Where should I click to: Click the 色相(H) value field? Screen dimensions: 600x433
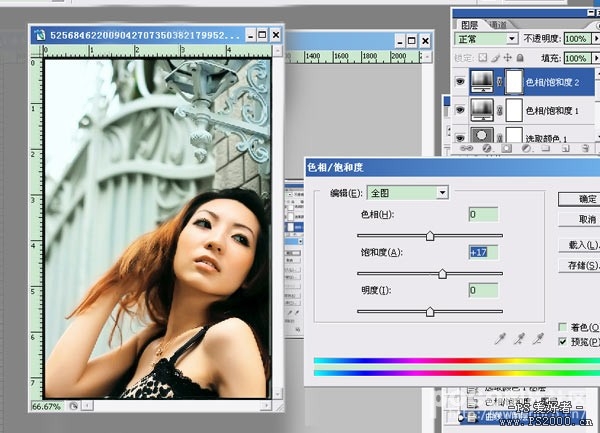[484, 214]
